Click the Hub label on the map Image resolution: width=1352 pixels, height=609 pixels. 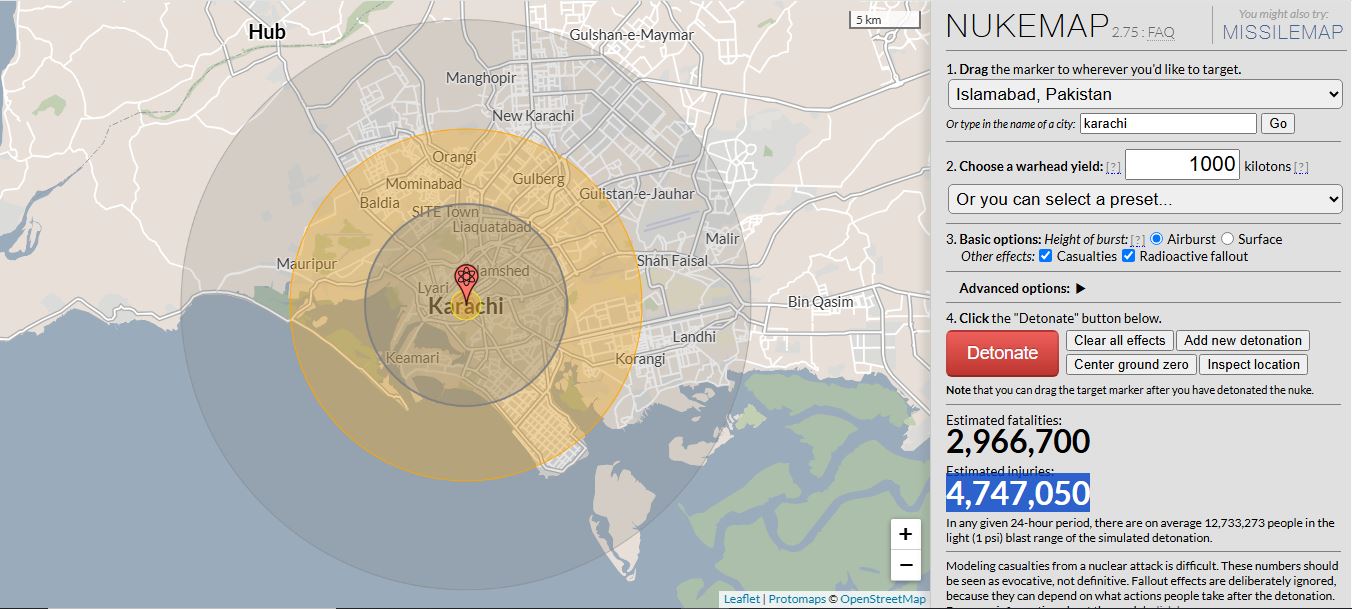[x=267, y=32]
